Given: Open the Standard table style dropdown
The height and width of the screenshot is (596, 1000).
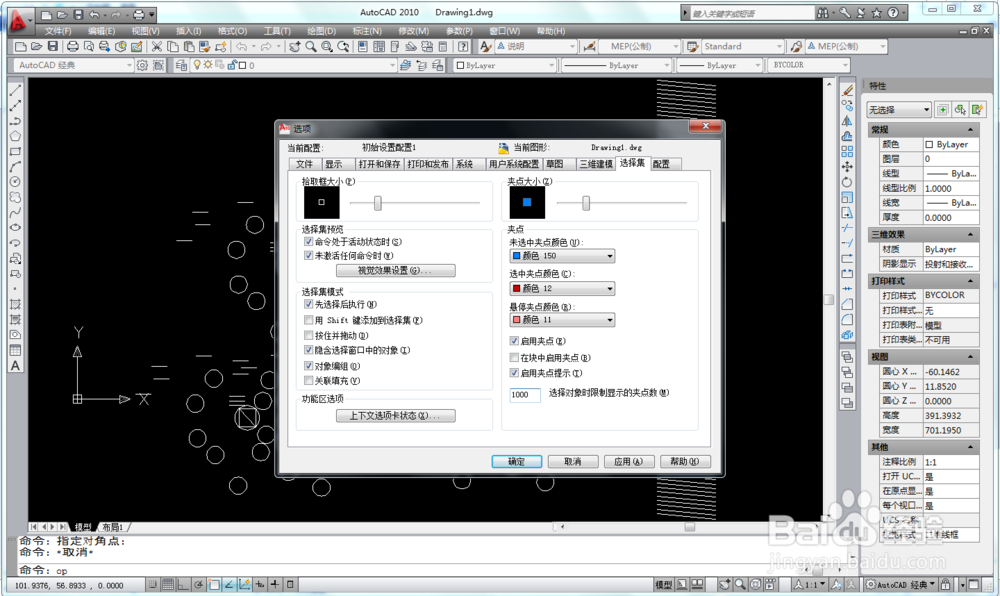Looking at the screenshot, I should tap(742, 47).
